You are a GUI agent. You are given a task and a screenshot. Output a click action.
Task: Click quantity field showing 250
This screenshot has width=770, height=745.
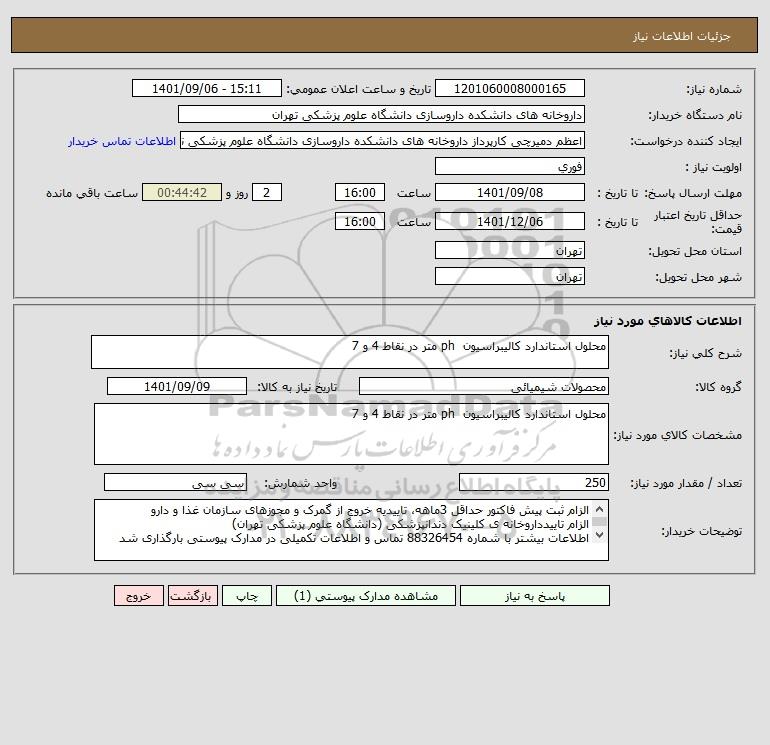pos(534,482)
